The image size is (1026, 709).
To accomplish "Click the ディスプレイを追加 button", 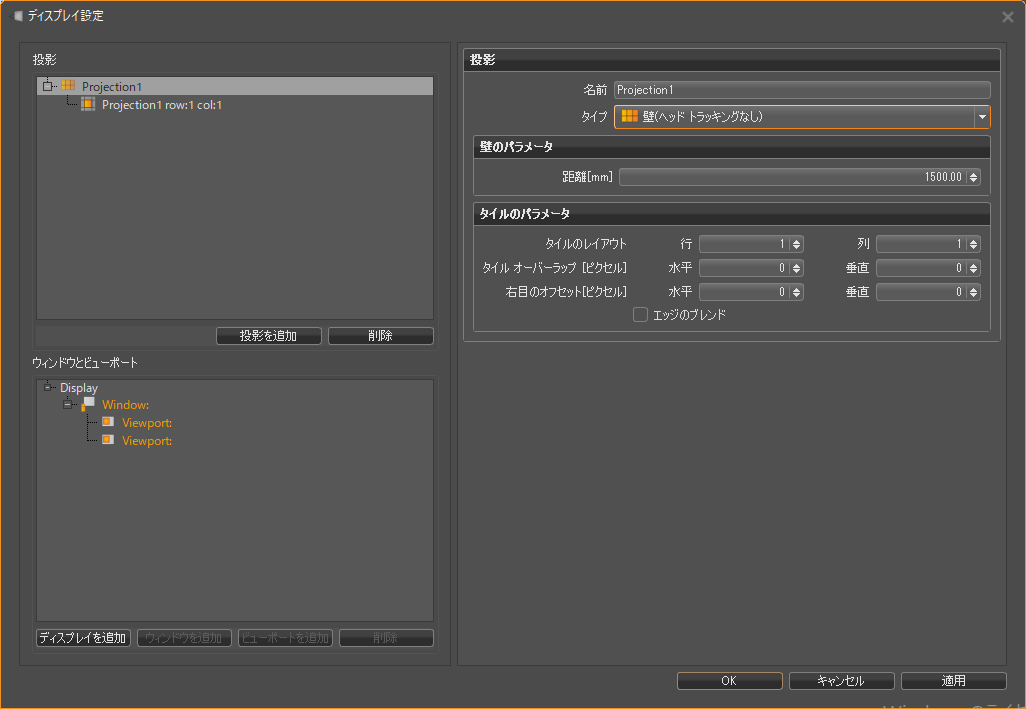I will coord(83,638).
